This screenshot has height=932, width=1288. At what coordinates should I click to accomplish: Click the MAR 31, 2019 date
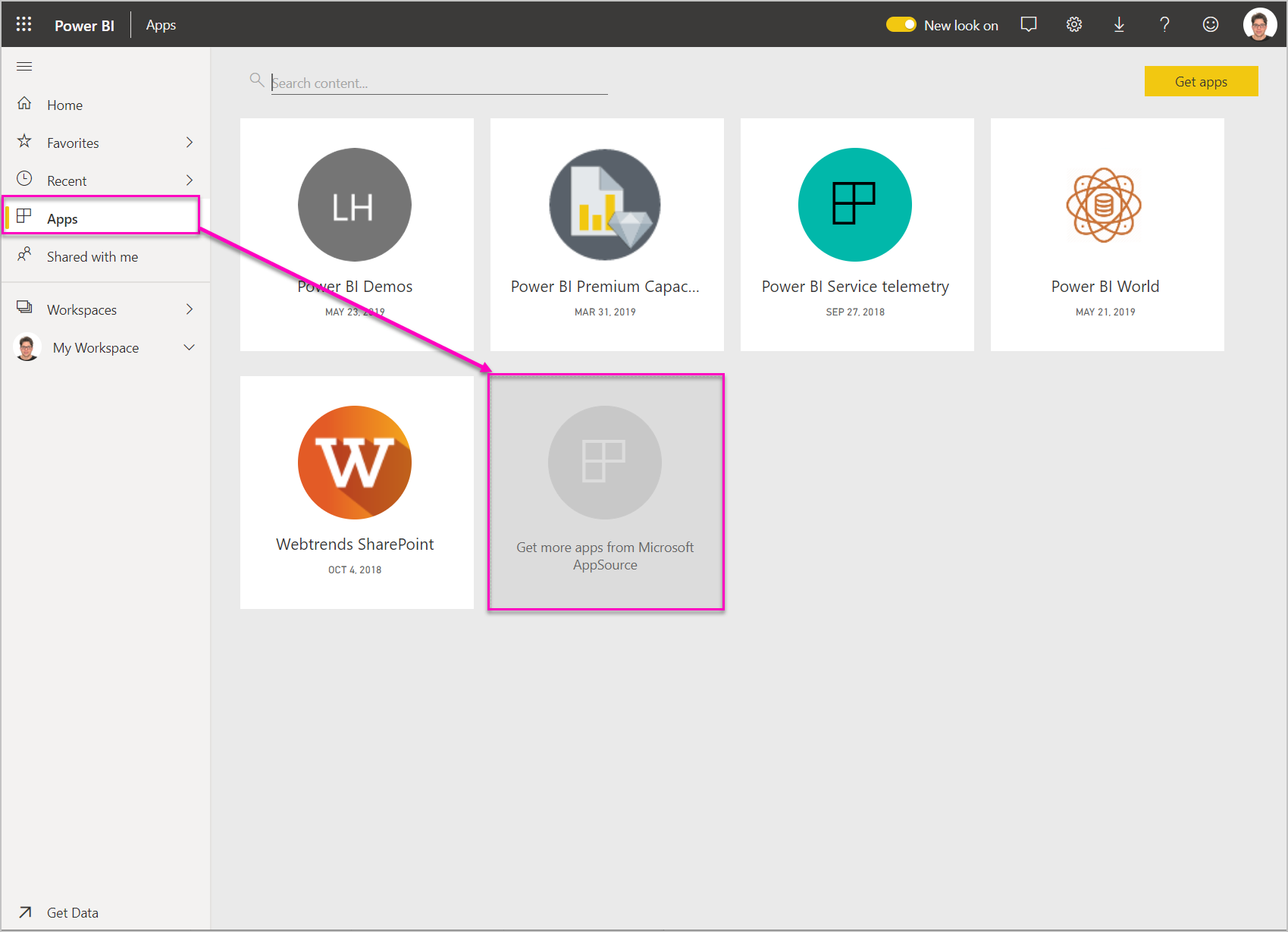click(605, 312)
